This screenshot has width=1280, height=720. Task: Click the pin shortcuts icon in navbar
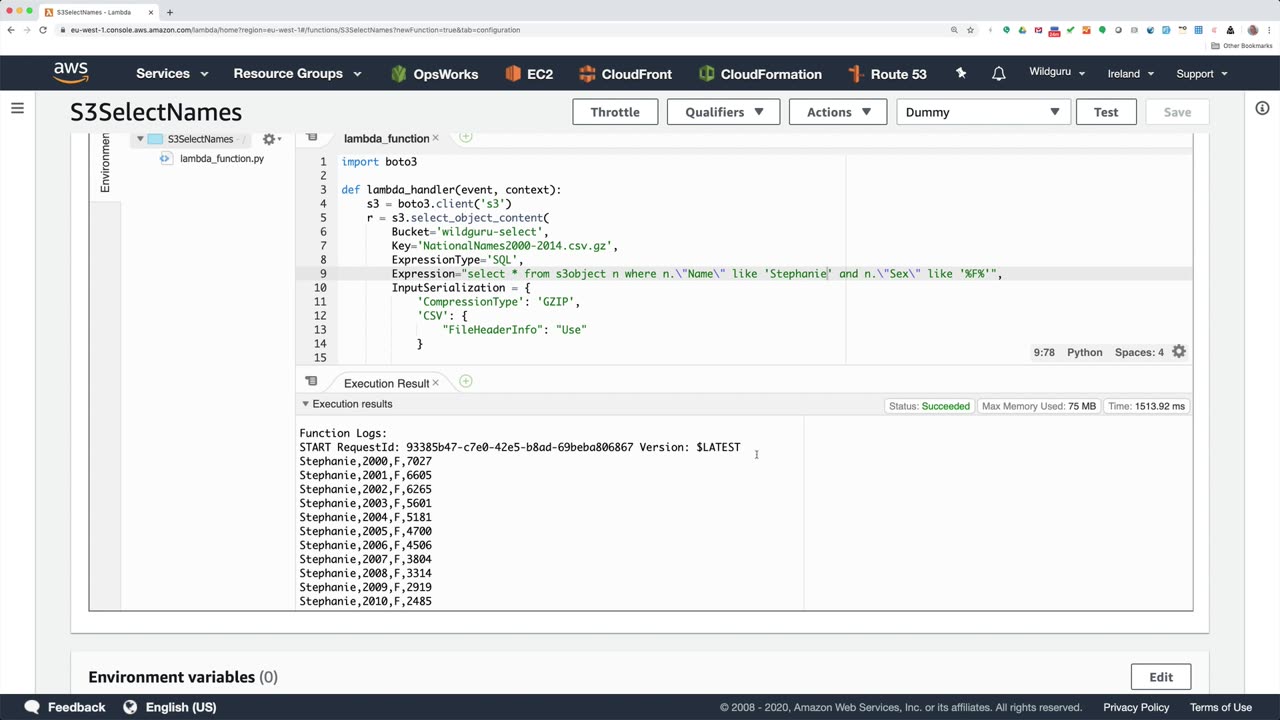[x=961, y=74]
